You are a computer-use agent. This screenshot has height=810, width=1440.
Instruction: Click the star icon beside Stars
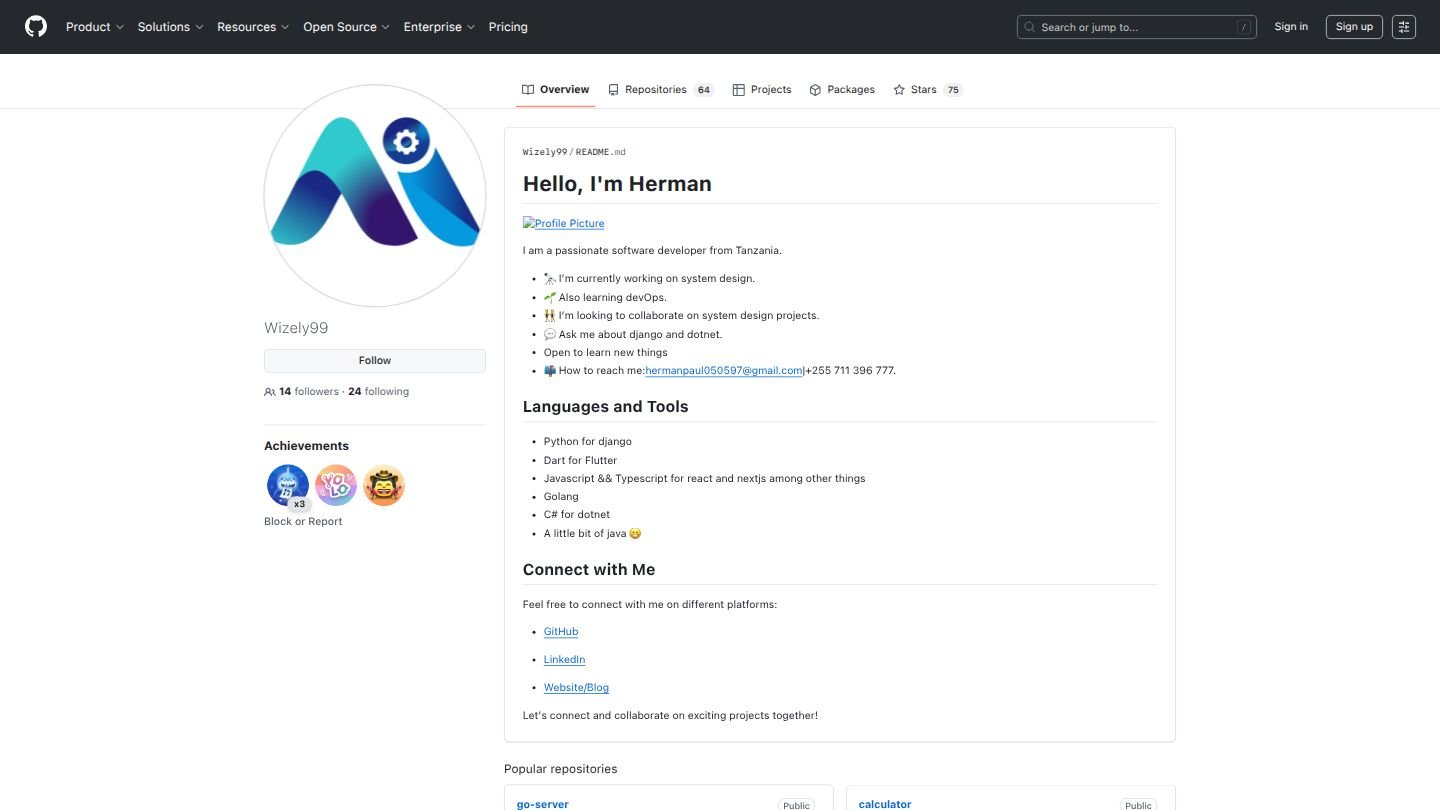click(x=898, y=89)
